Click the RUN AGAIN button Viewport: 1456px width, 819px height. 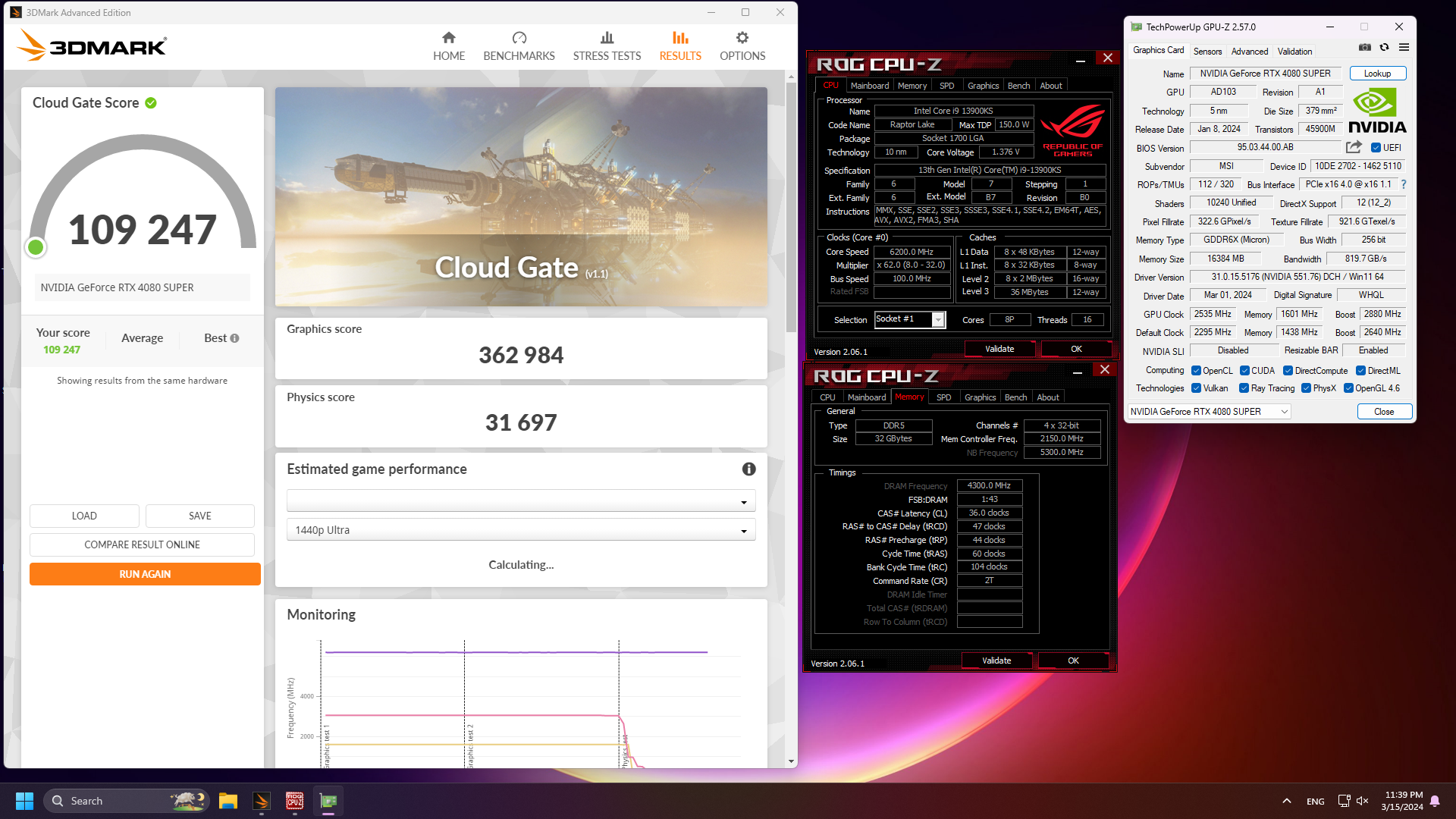145,574
